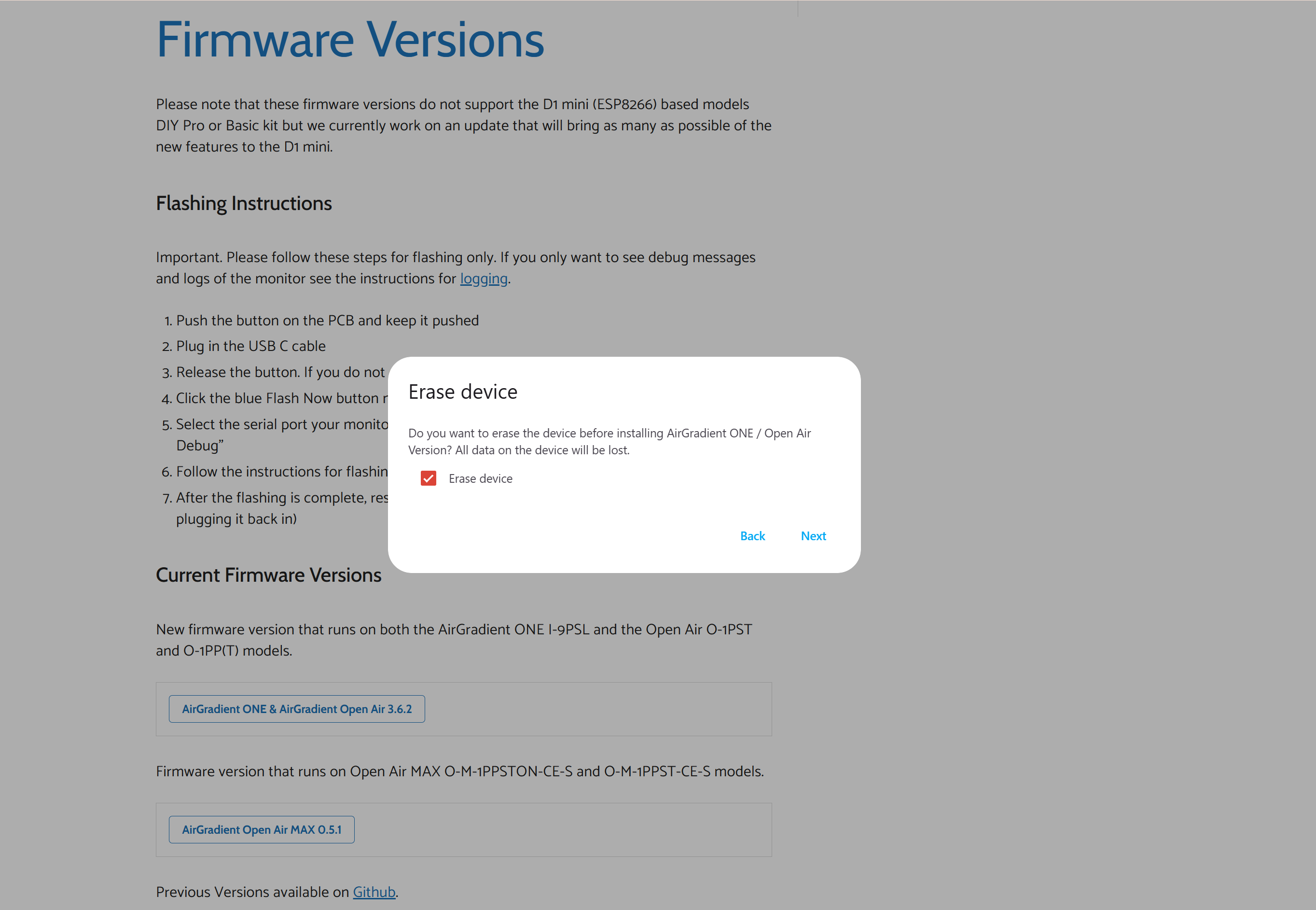Uncheck the red Erase device checkbox
Viewport: 1316px width, 910px height.
428,478
